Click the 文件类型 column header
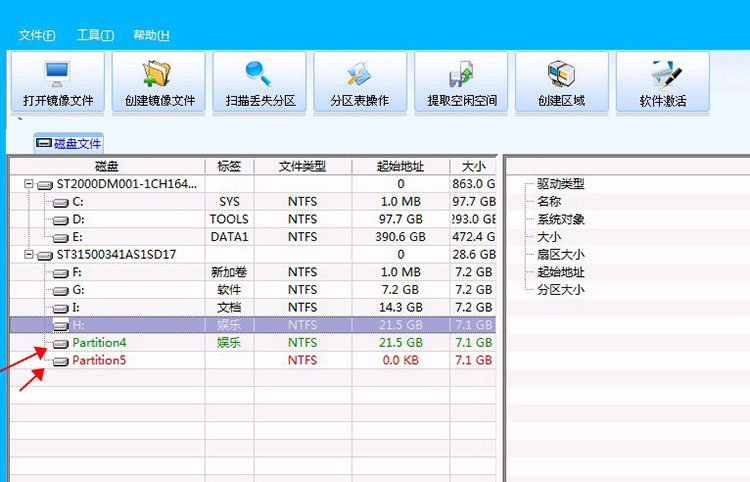The width and height of the screenshot is (750, 482). [302, 166]
